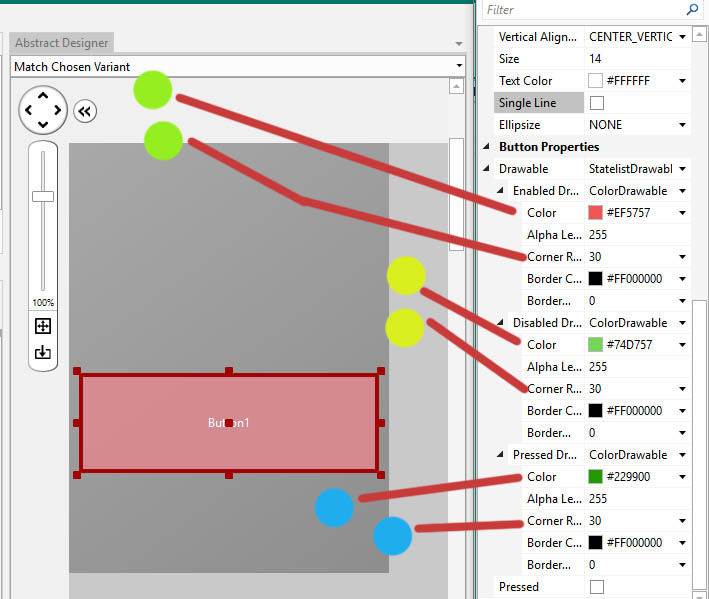Click the export icon under the zoom slider
709x599 pixels.
click(43, 352)
